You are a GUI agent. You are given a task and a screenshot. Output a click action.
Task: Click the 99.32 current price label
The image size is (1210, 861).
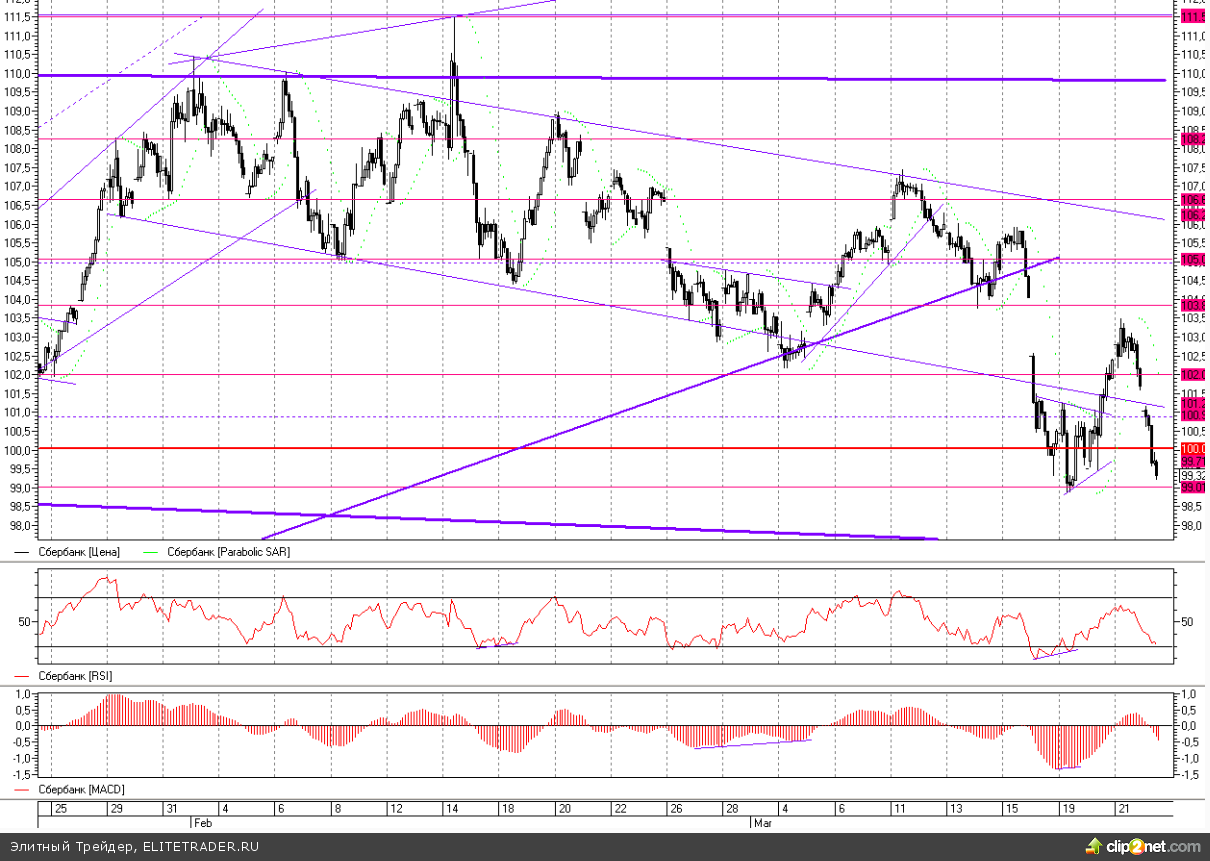(1192, 475)
